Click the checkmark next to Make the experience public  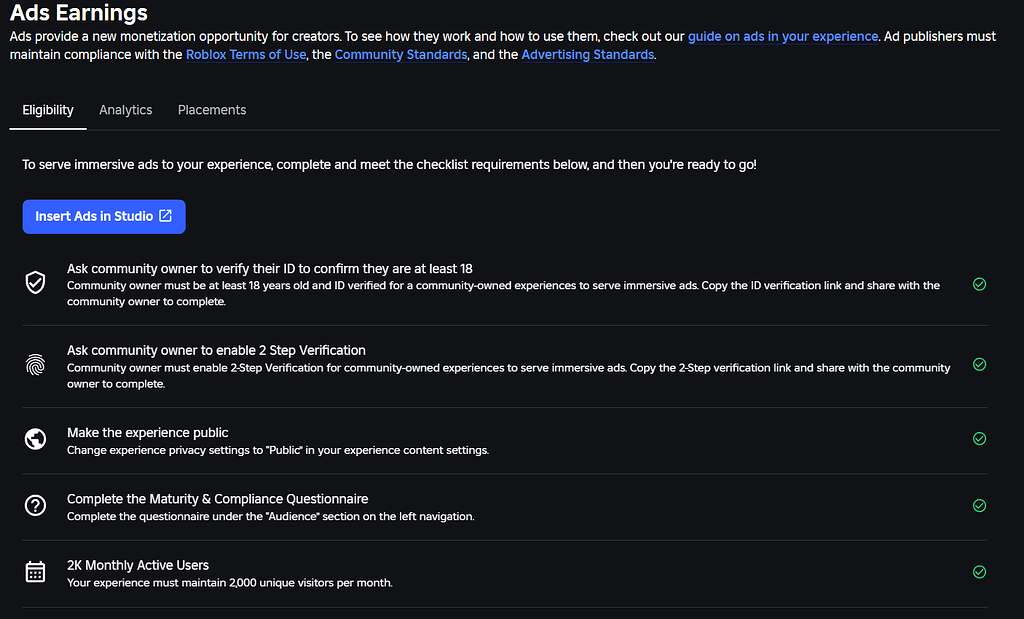(979, 438)
